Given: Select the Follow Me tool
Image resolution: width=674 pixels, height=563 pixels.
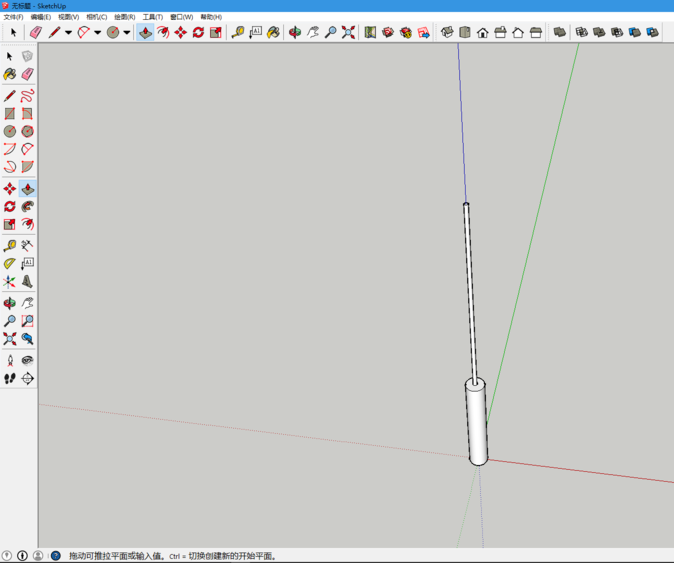Looking at the screenshot, I should [x=28, y=206].
